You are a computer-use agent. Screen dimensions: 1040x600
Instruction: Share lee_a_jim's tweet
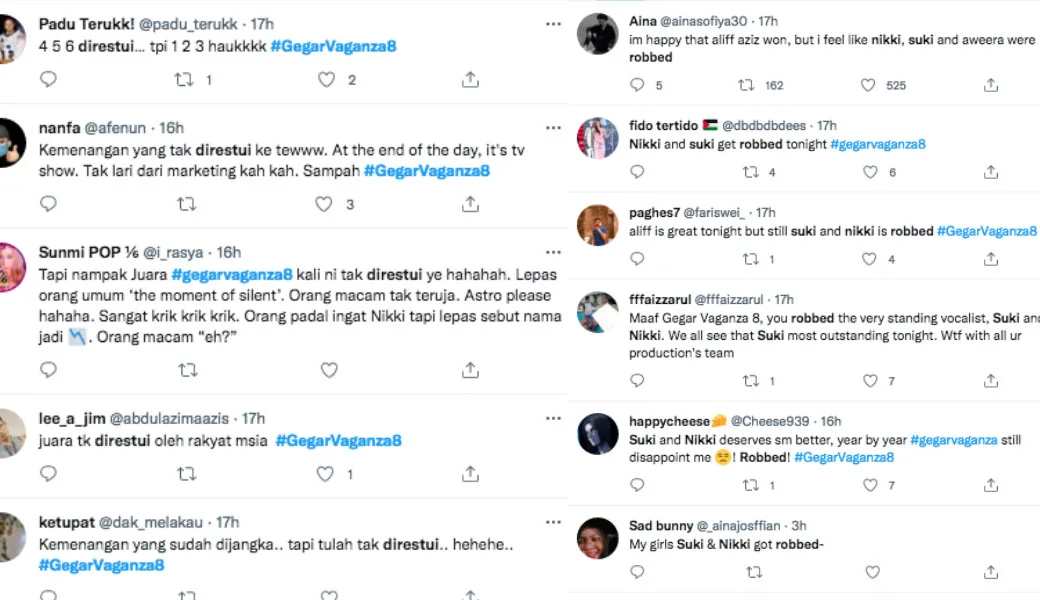click(470, 473)
